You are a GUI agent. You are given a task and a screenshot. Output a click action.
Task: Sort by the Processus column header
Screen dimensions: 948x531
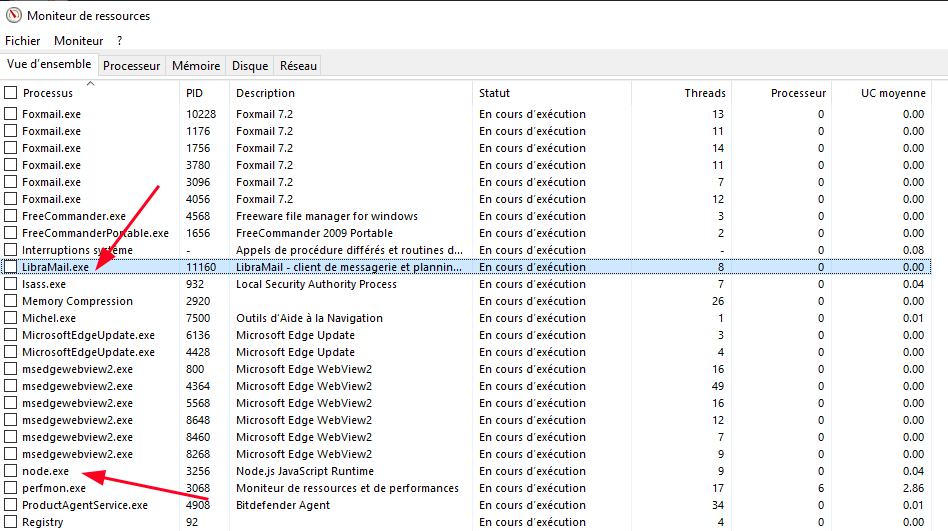[48, 93]
